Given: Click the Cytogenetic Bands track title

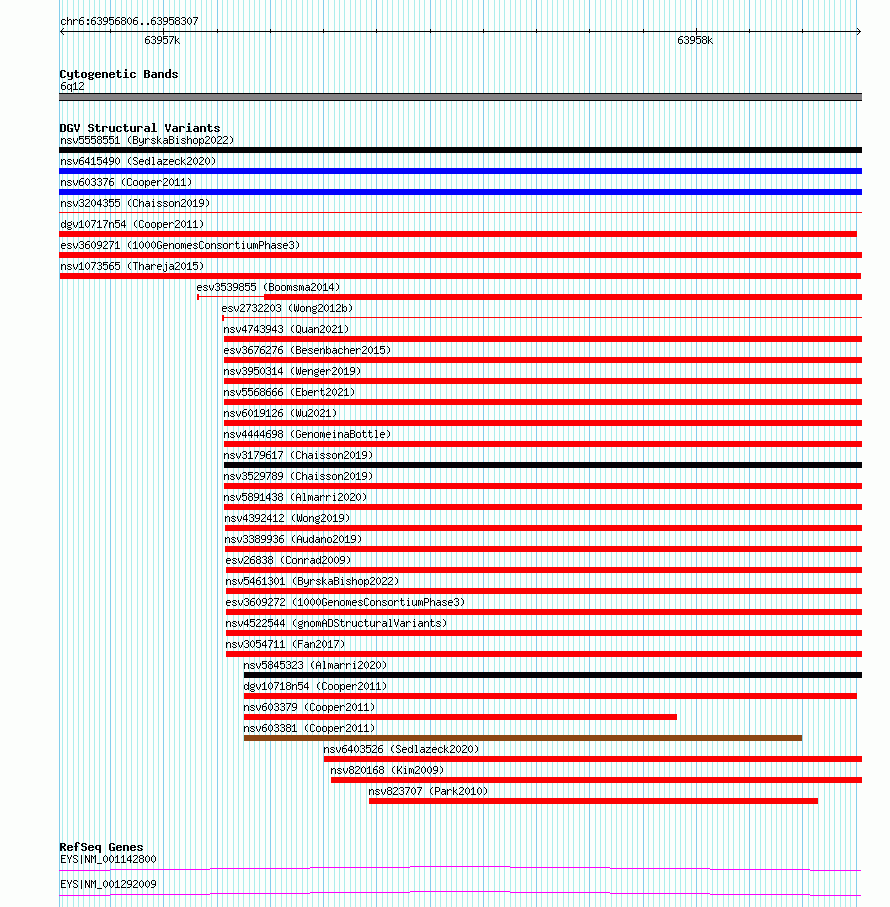Looking at the screenshot, I should tap(119, 74).
